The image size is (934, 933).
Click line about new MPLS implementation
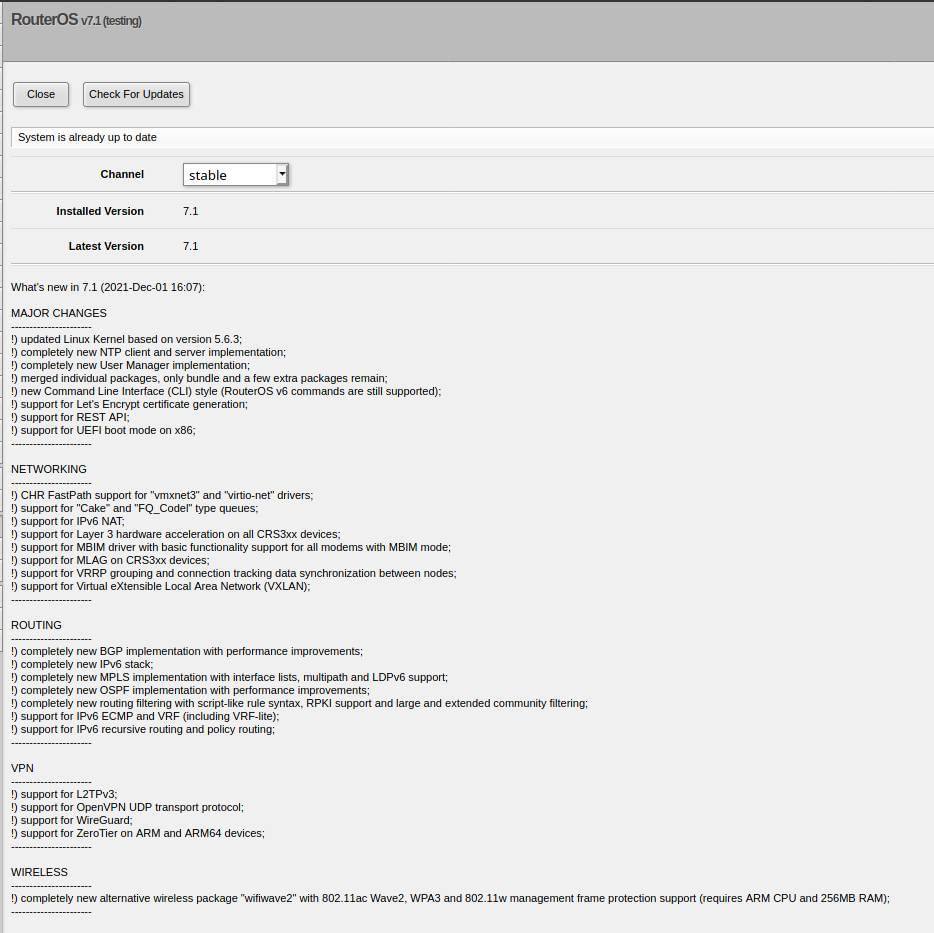coord(229,677)
